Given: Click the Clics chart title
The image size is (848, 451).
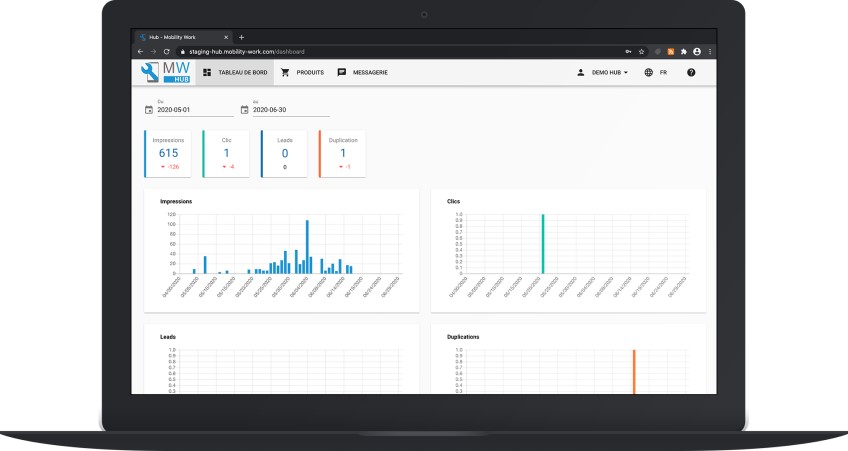Looking at the screenshot, I should (x=453, y=201).
